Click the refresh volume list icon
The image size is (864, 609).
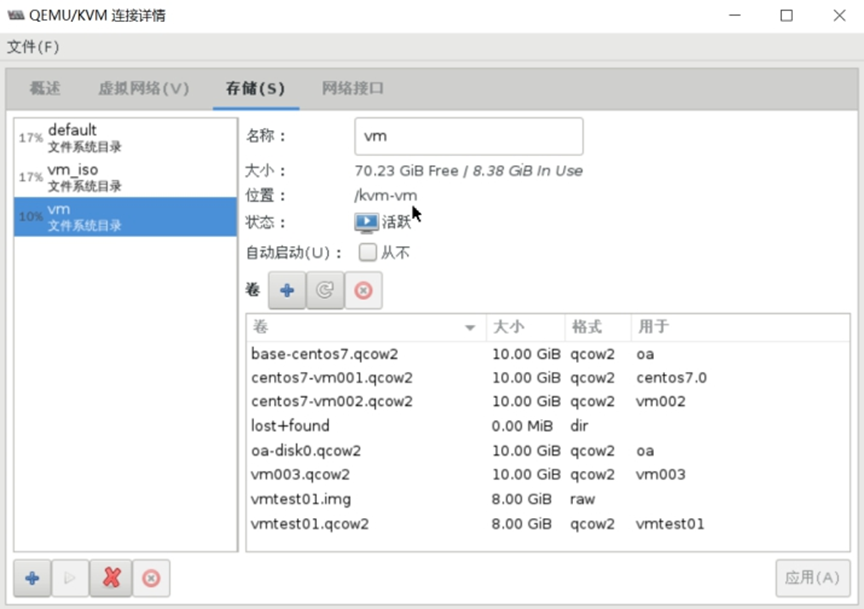point(325,290)
